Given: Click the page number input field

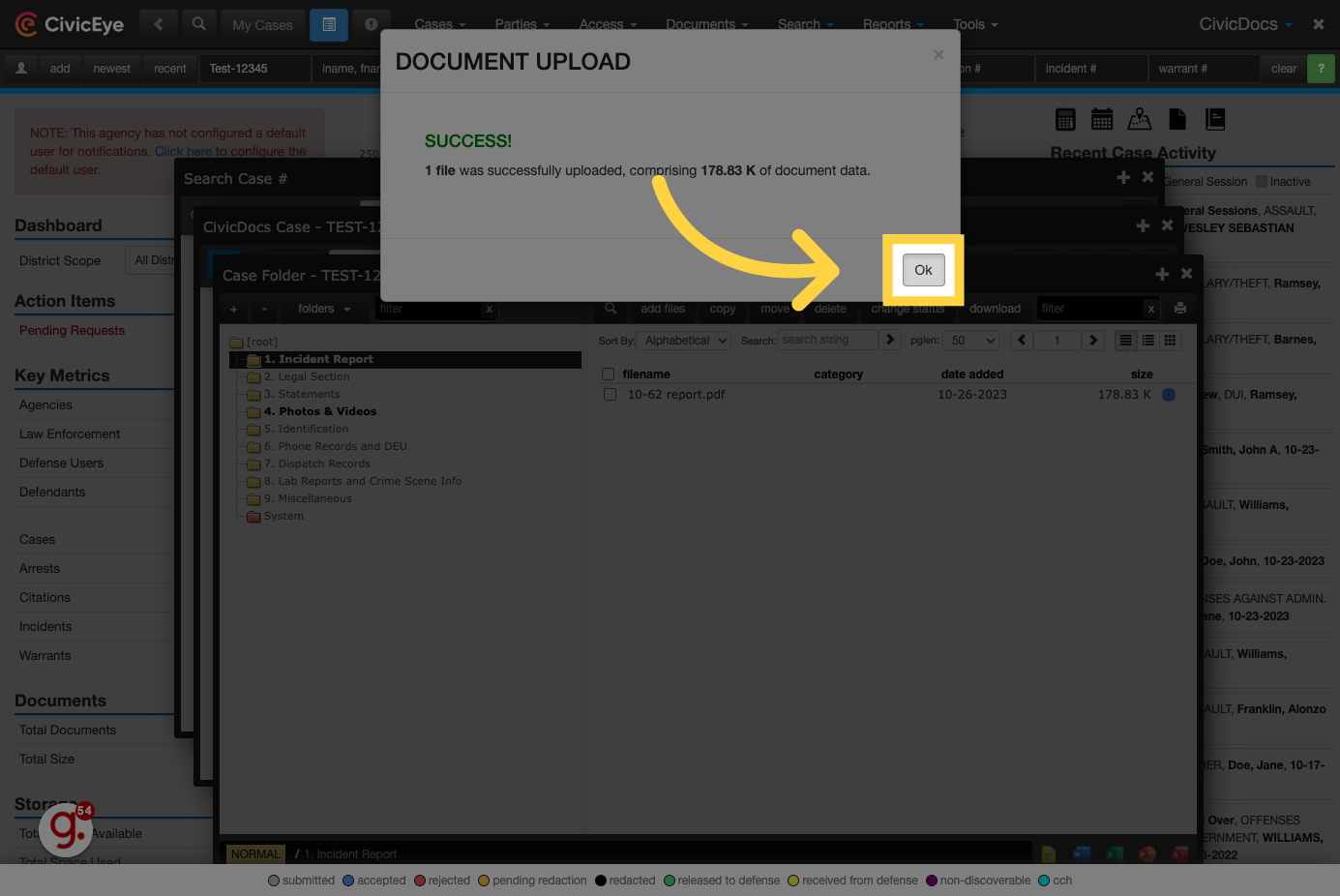Looking at the screenshot, I should pyautogui.click(x=1057, y=341).
